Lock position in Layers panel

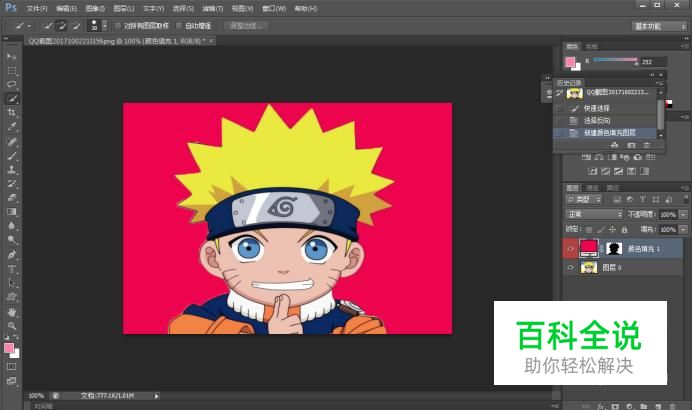click(612, 229)
